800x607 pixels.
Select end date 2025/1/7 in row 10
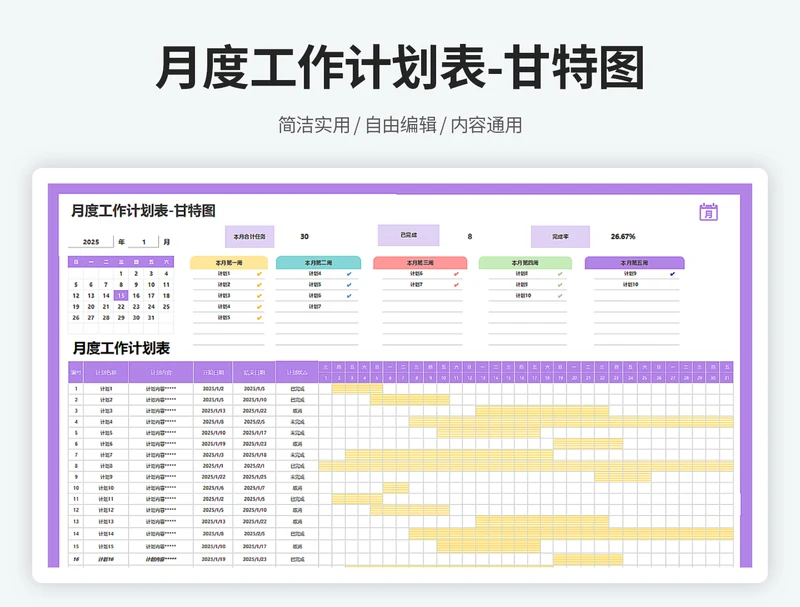(x=254, y=488)
